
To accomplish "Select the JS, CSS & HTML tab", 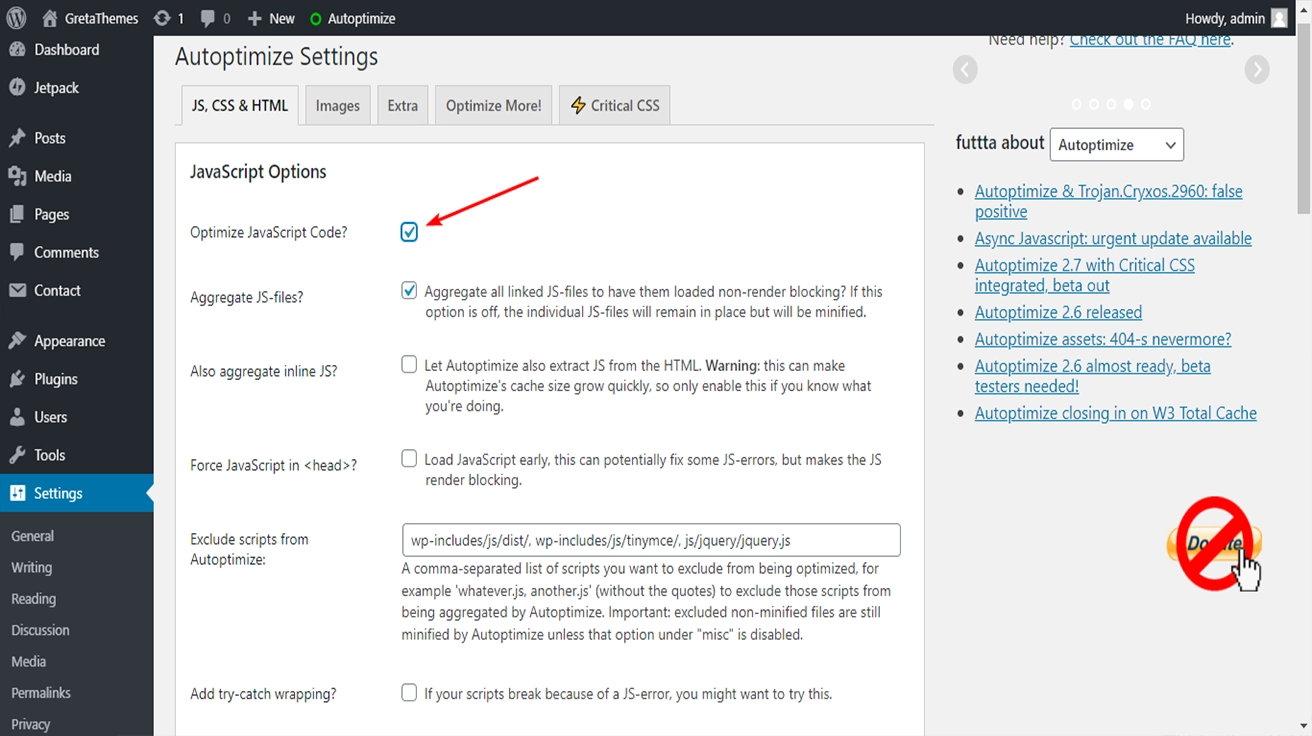I will pos(240,105).
